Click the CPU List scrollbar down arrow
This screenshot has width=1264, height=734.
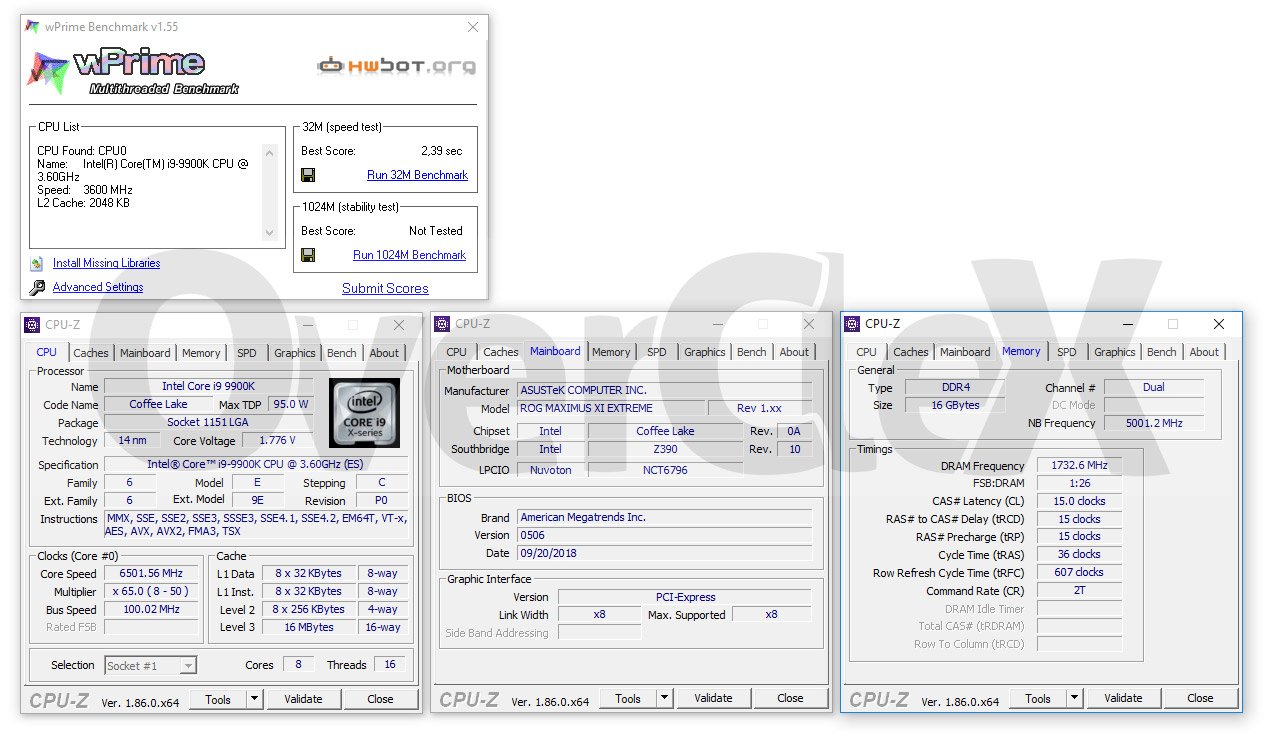(269, 233)
